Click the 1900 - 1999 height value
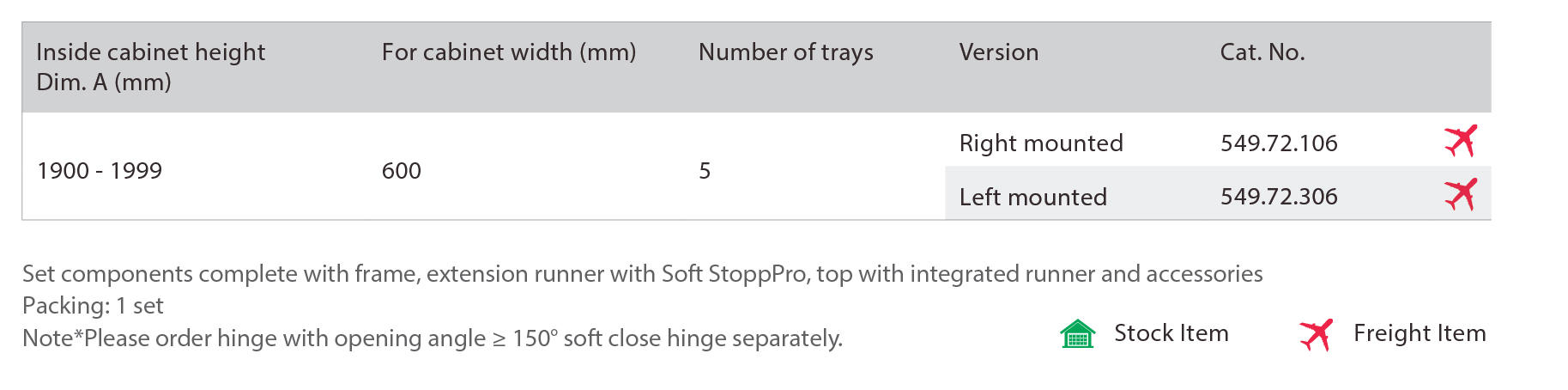This screenshot has width=1568, height=390. [x=100, y=170]
